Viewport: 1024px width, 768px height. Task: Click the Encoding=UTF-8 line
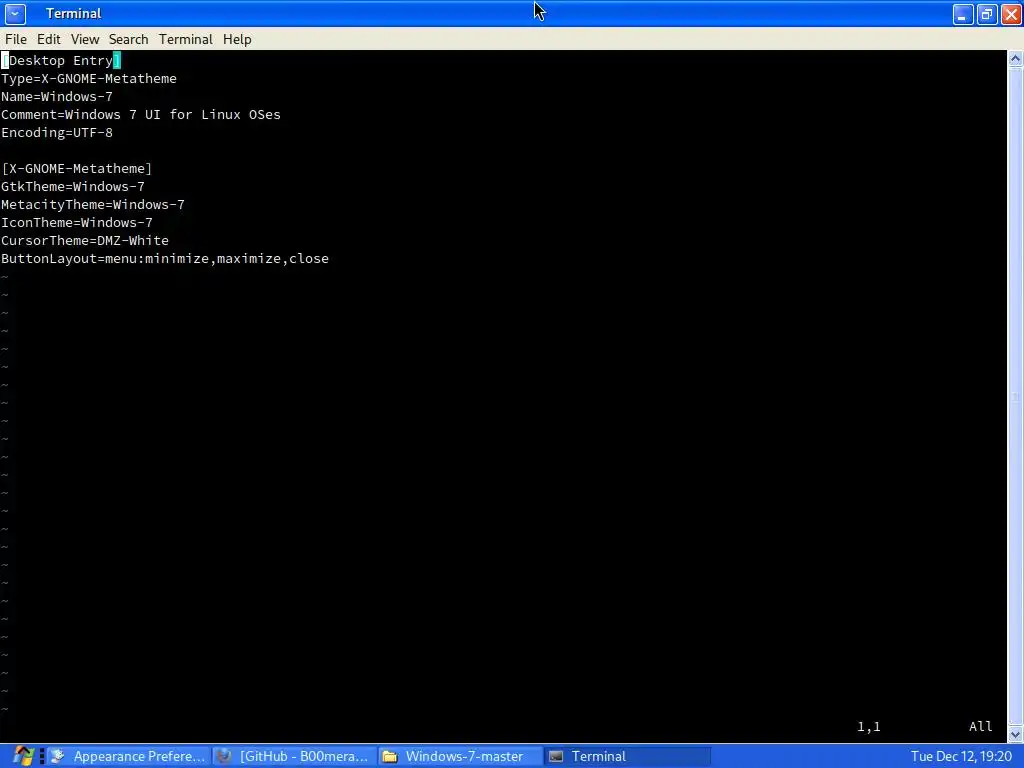57,133
